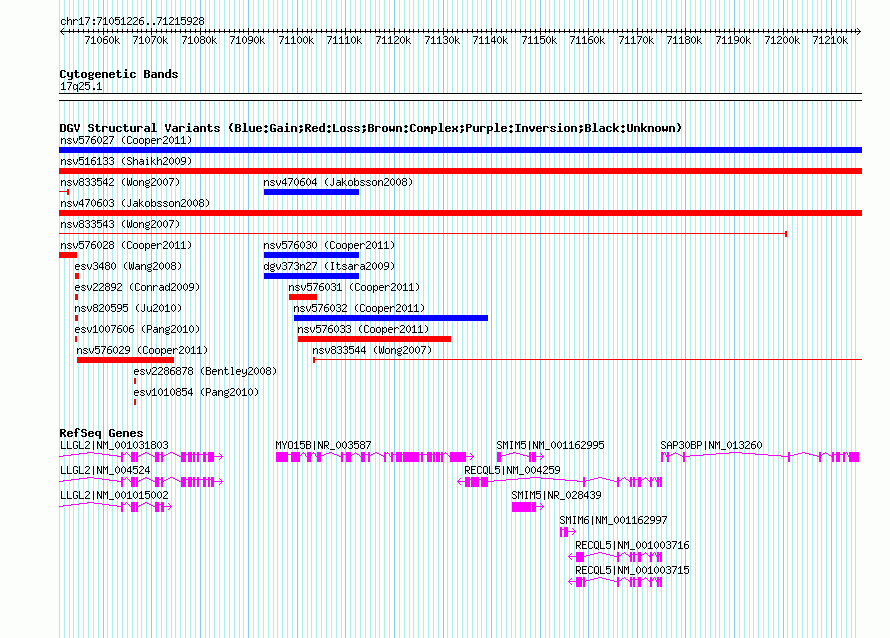The height and width of the screenshot is (638, 890).
Task: Click the 71150k ruler tick label
Action: 539,40
